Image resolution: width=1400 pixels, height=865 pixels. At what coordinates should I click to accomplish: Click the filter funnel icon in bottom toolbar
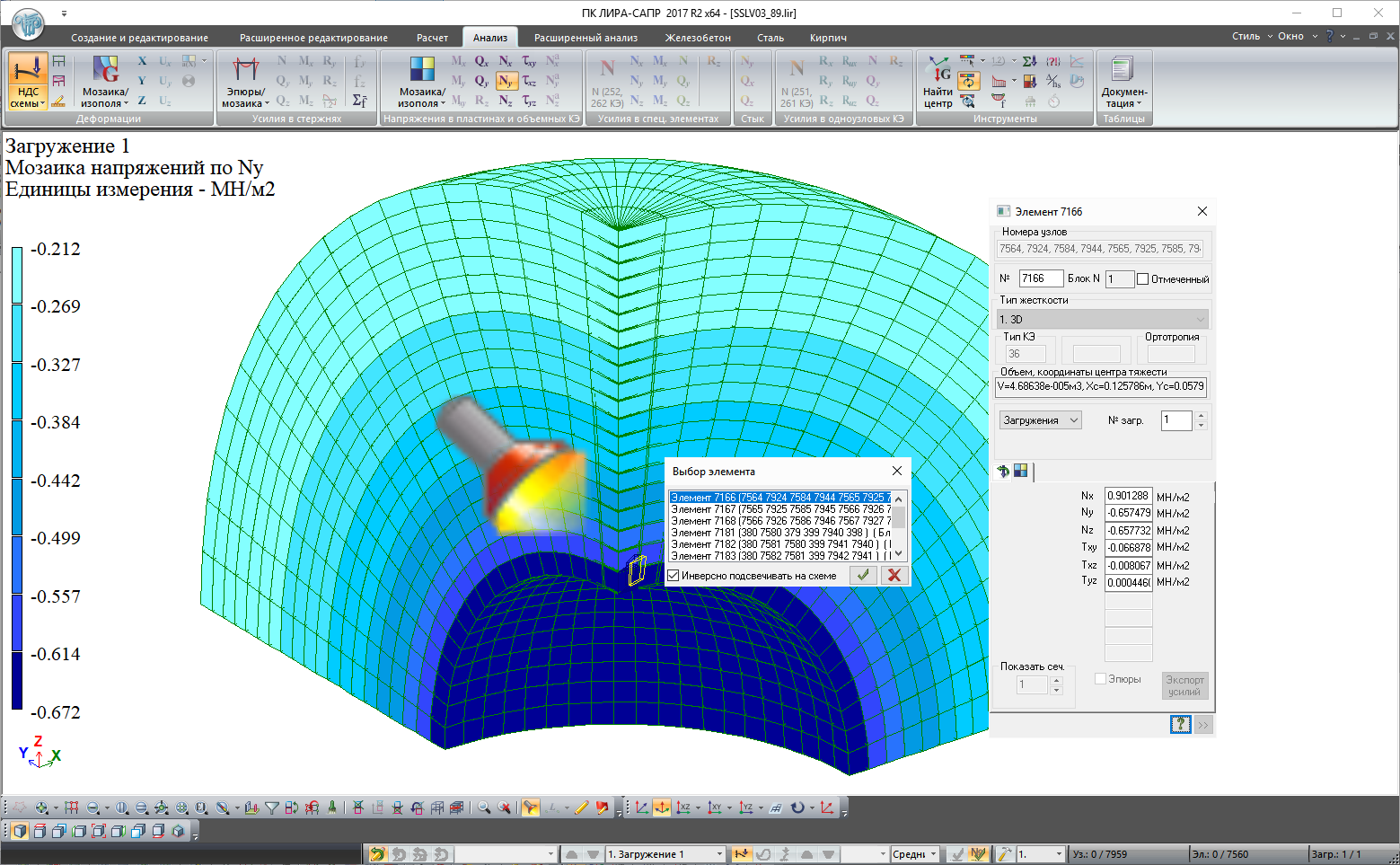click(x=272, y=808)
